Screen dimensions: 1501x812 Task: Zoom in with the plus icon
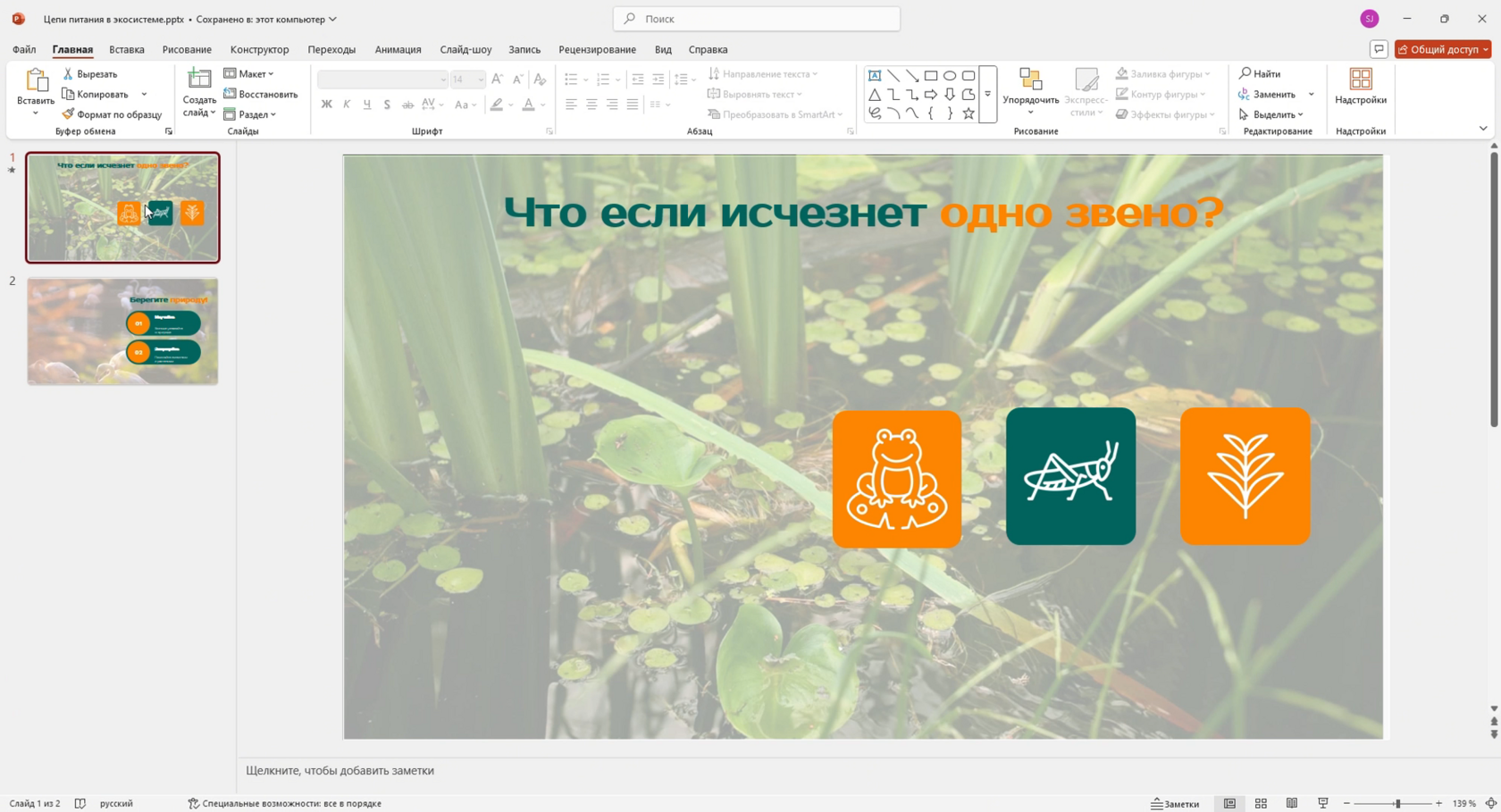coord(1438,804)
